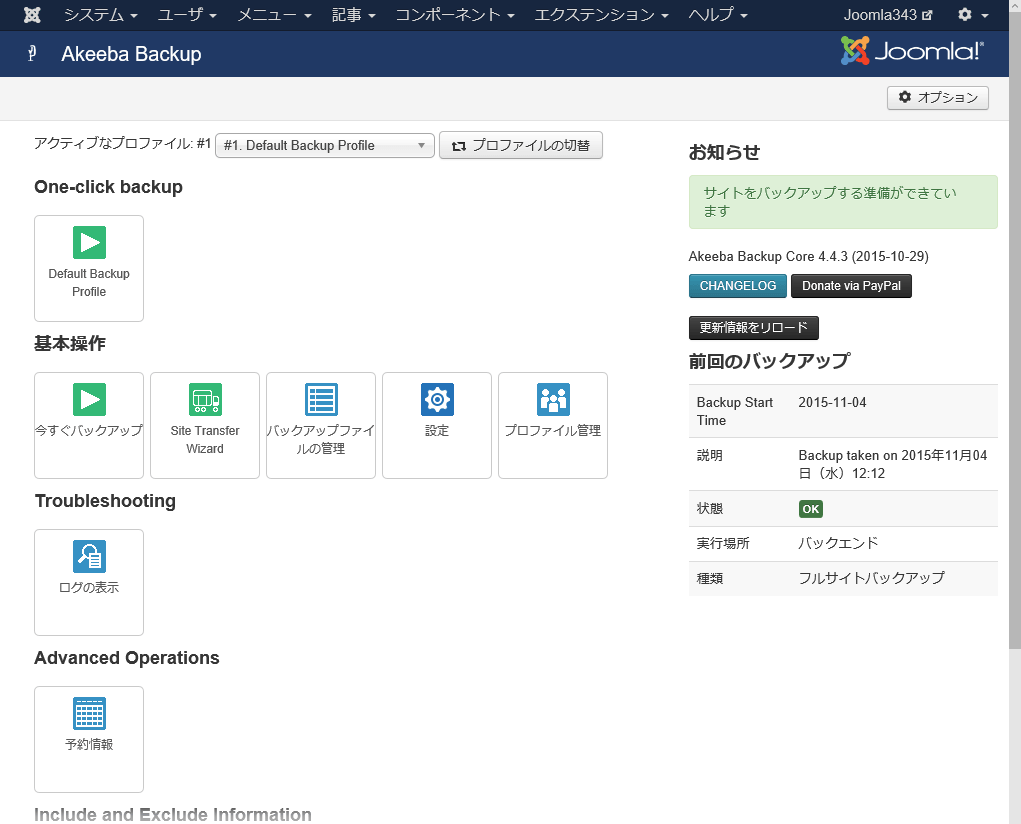Open the コンポーネント menu

(455, 14)
